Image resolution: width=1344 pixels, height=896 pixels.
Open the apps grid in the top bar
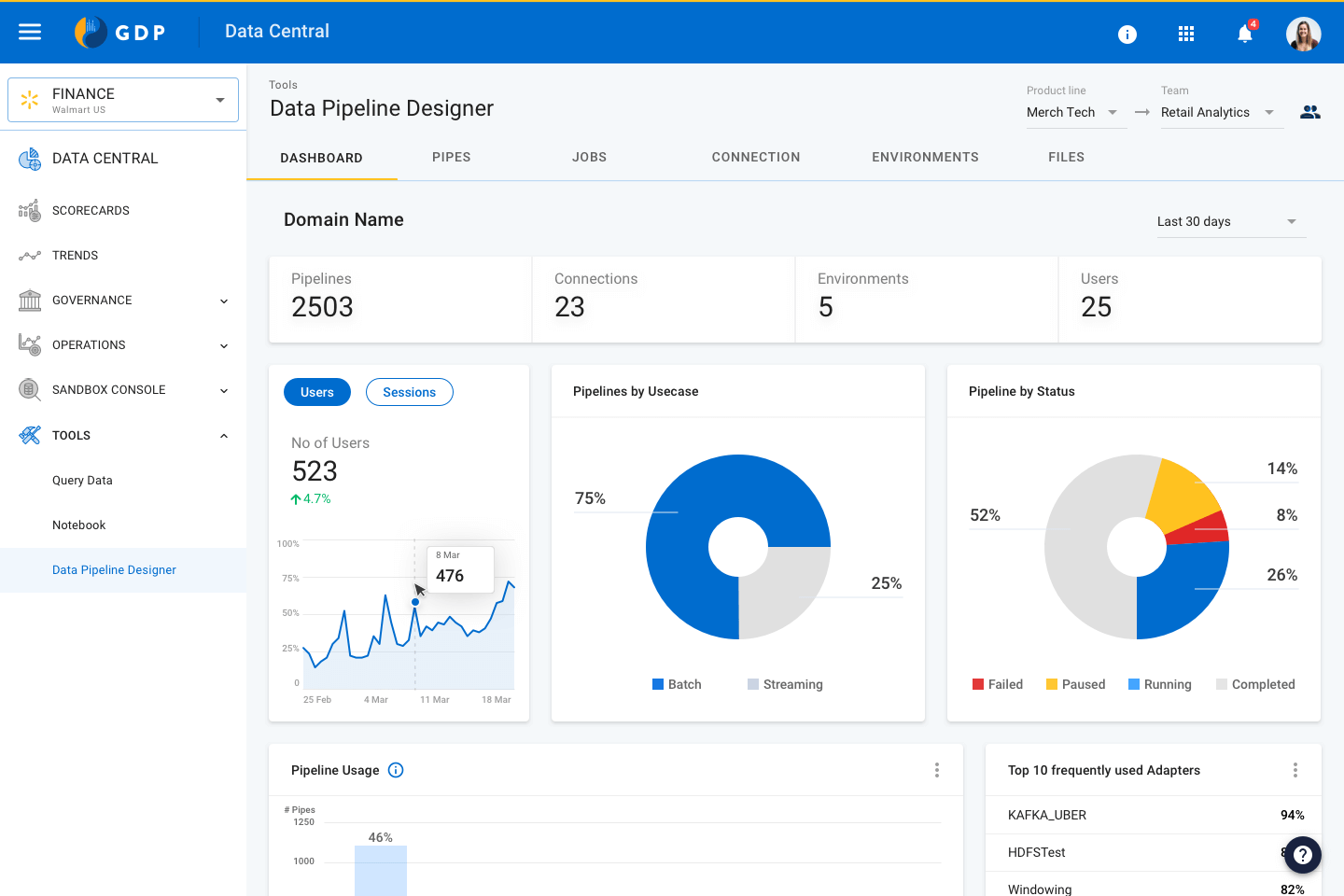coord(1186,33)
